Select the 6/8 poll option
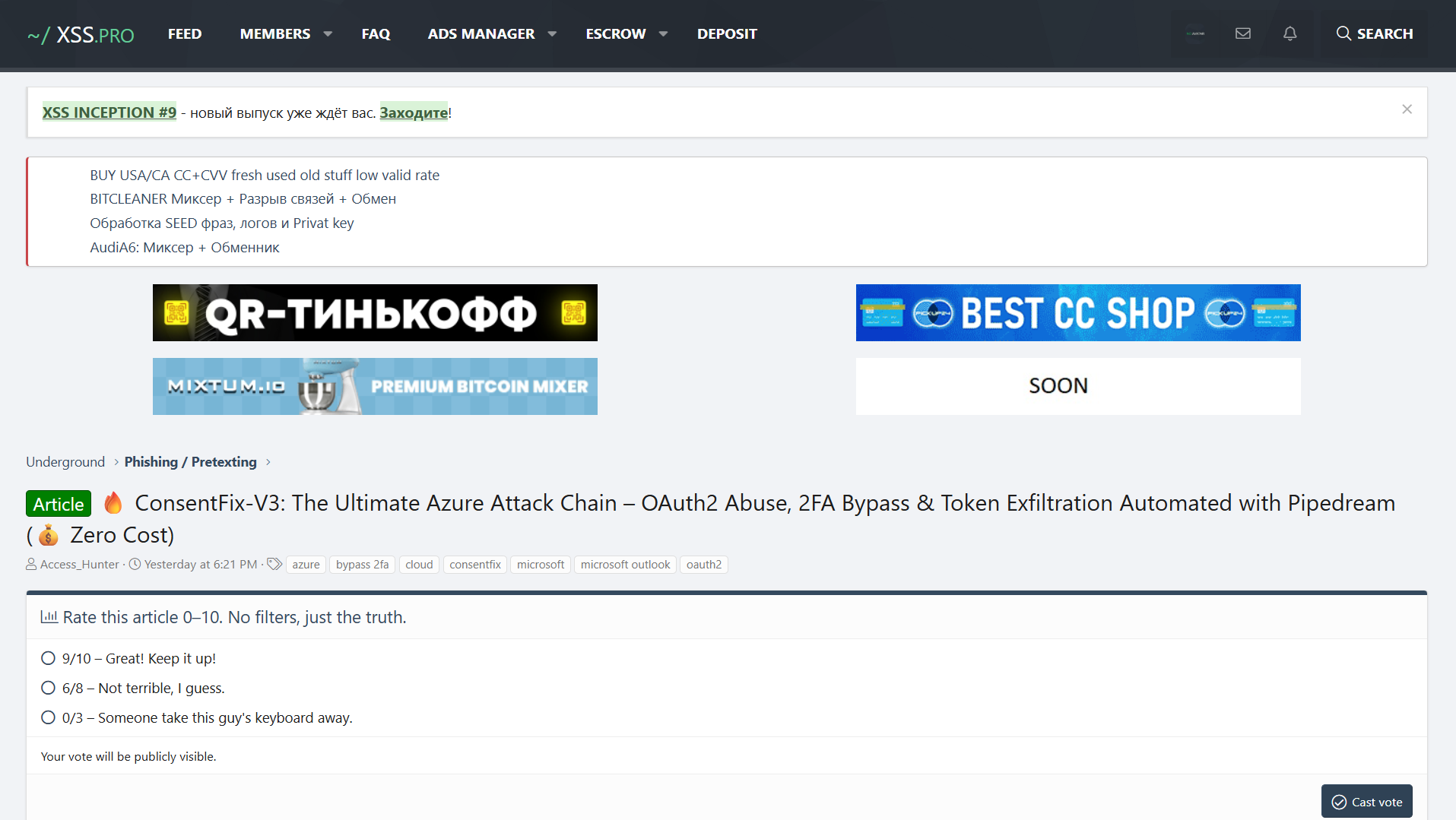Image resolution: width=1456 pixels, height=820 pixels. [x=49, y=688]
